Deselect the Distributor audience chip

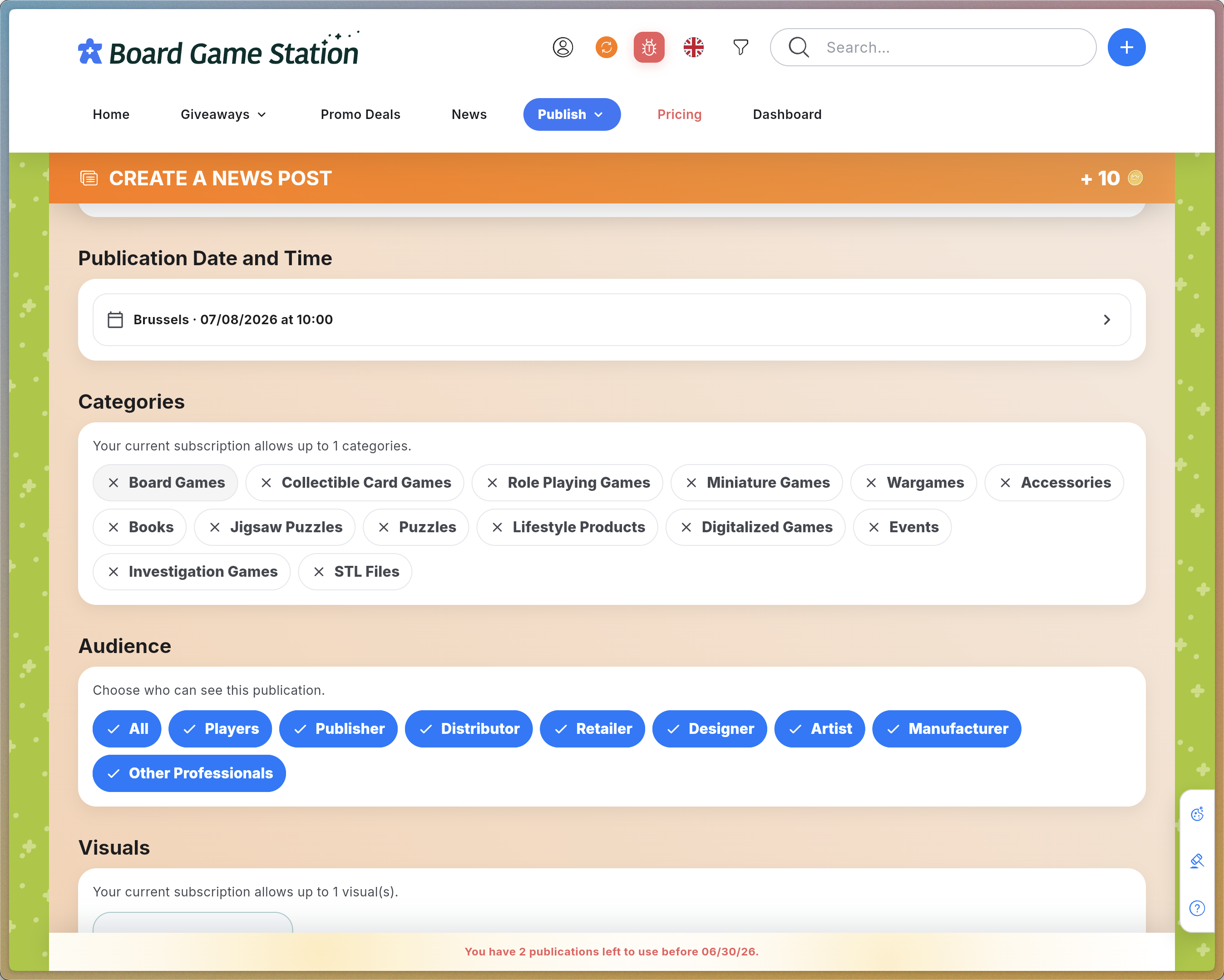(x=469, y=729)
